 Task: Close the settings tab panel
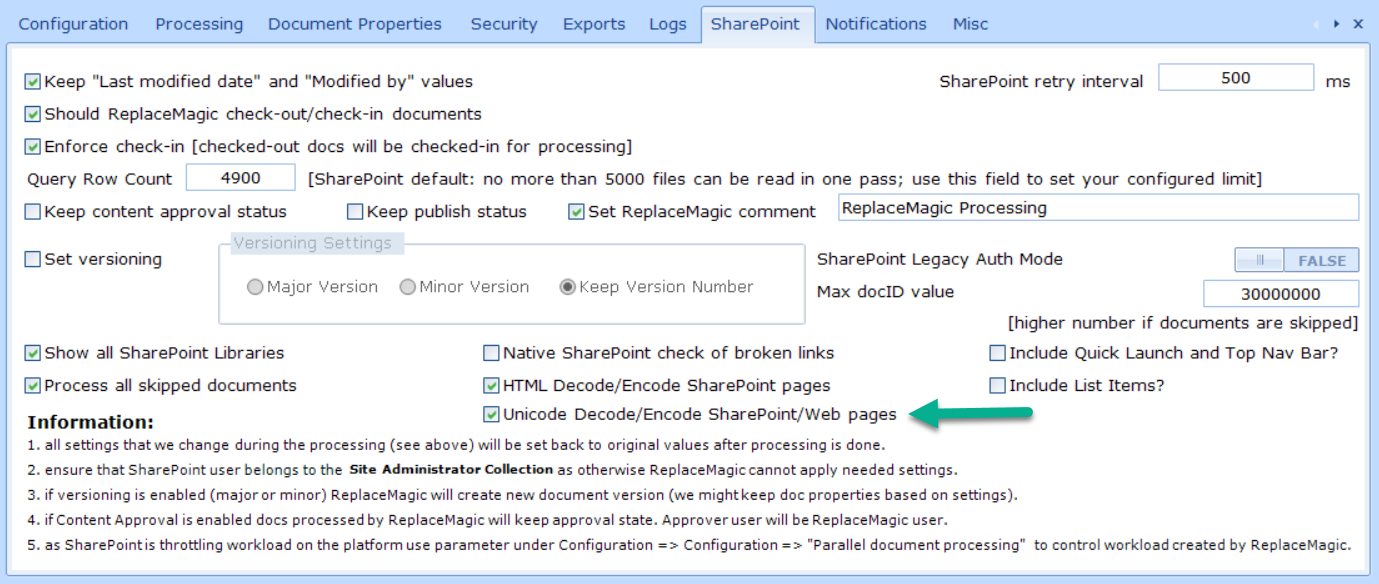coord(1358,24)
